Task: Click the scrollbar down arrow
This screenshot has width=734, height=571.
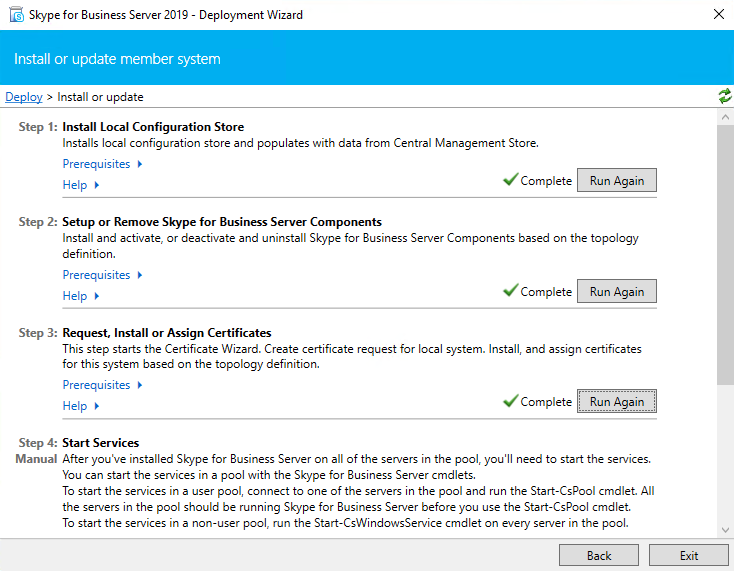Action: click(x=725, y=530)
